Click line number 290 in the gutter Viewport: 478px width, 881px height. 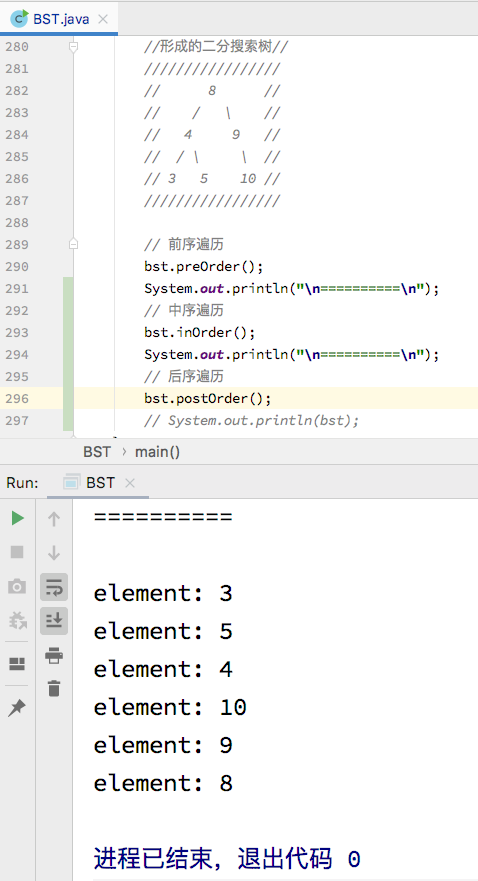coord(17,266)
